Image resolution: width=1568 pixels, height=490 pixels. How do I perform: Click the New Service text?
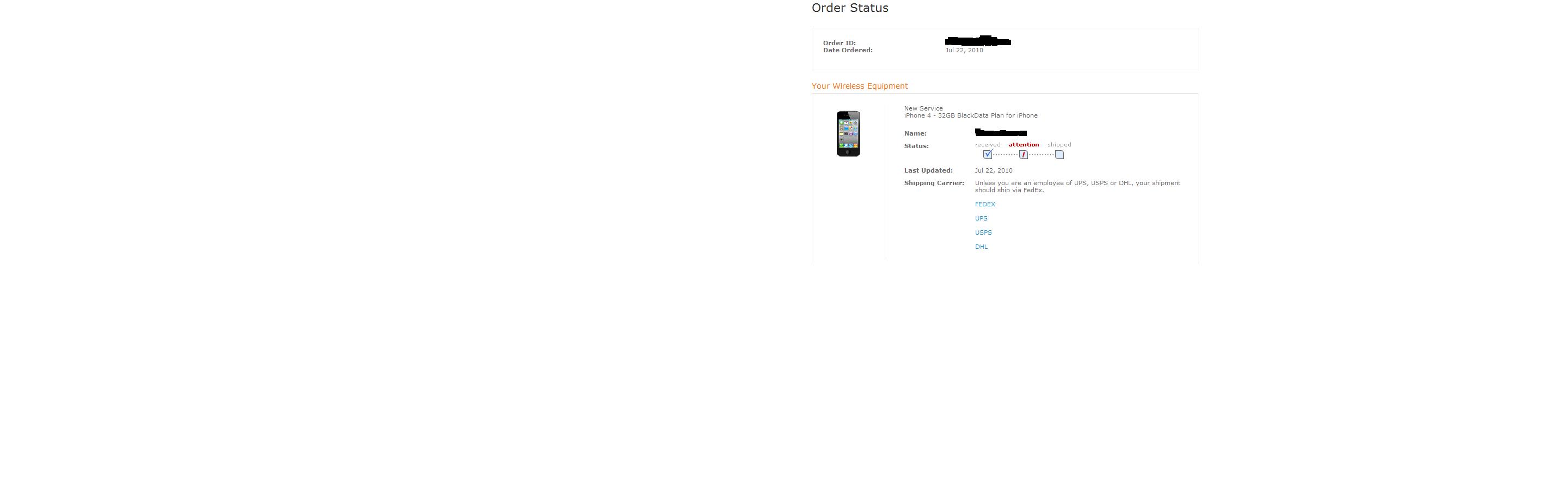tap(923, 108)
